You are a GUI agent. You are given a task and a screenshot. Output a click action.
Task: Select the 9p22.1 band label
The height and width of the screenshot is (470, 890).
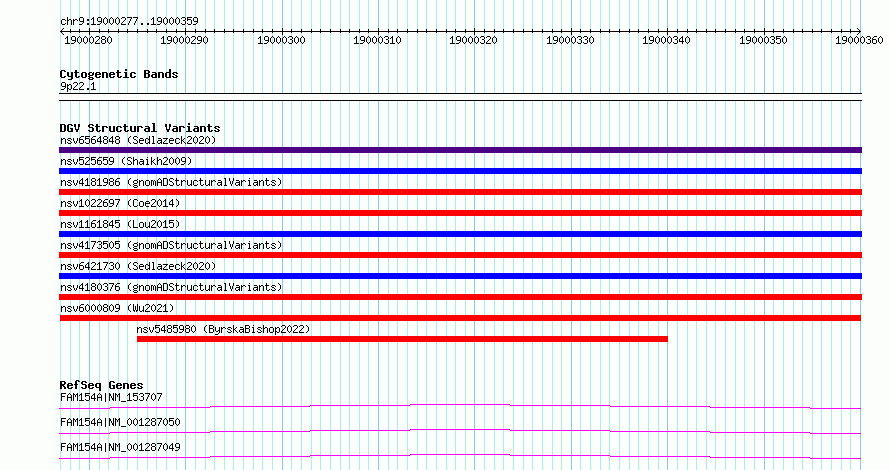pyautogui.click(x=78, y=86)
